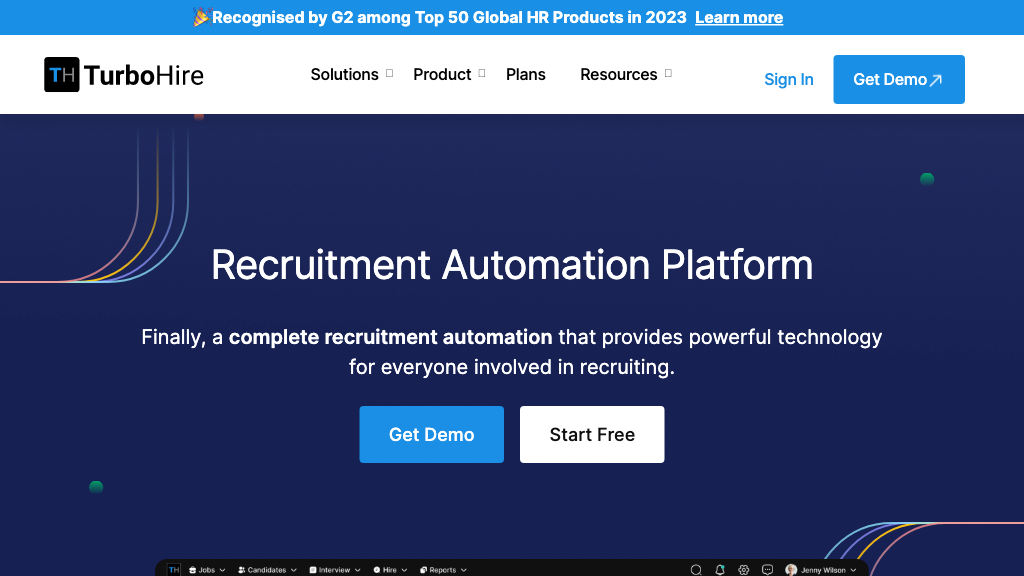Open the notifications bell in preview
Screen dimensions: 1024x576
point(720,570)
